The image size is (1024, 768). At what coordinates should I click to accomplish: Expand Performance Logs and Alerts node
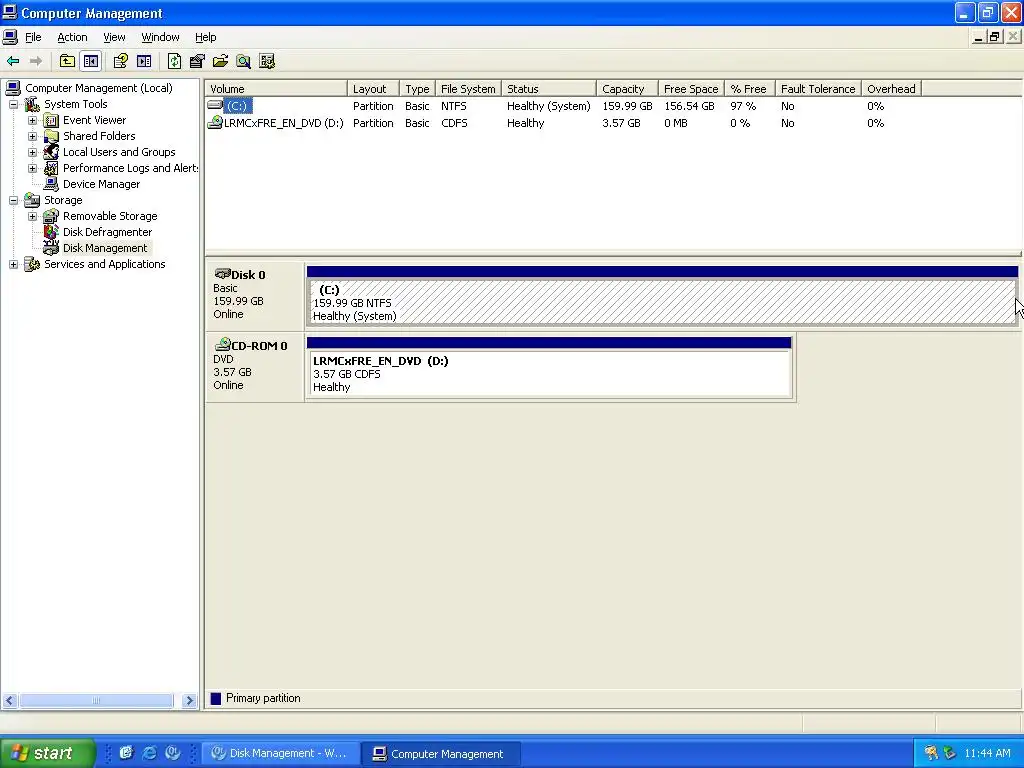(x=32, y=168)
